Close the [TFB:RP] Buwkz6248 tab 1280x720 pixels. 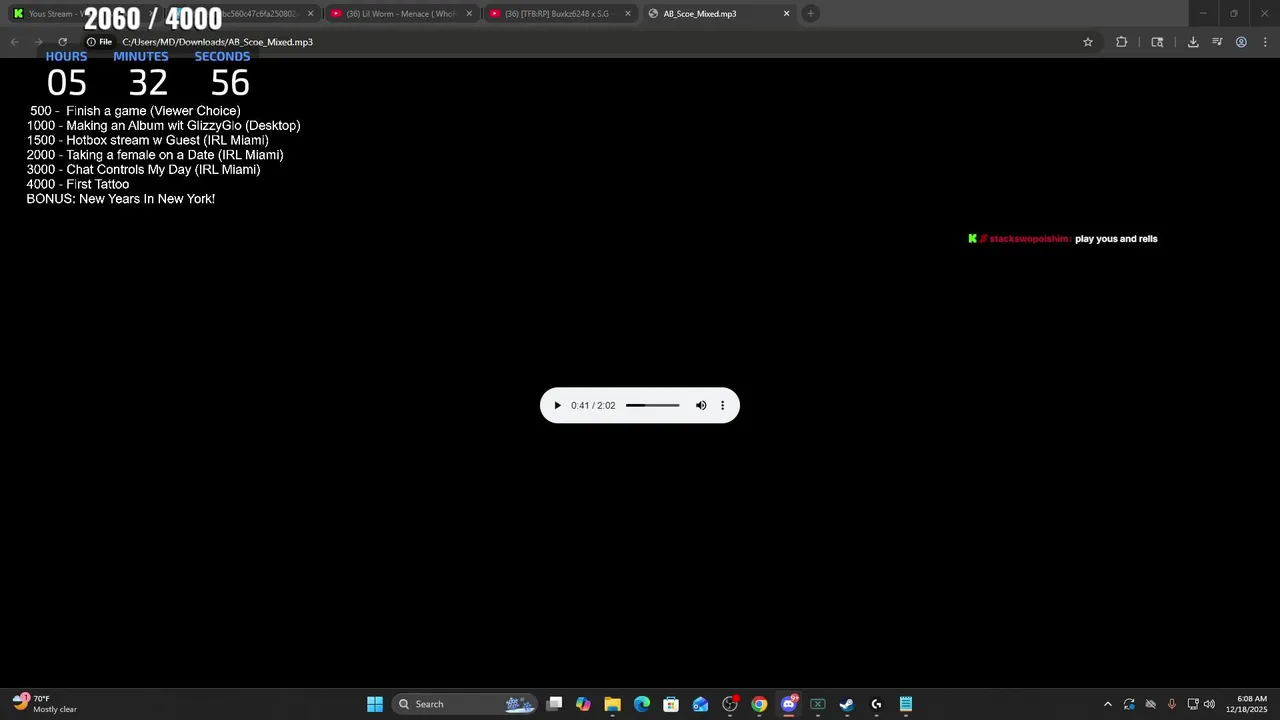(628, 14)
